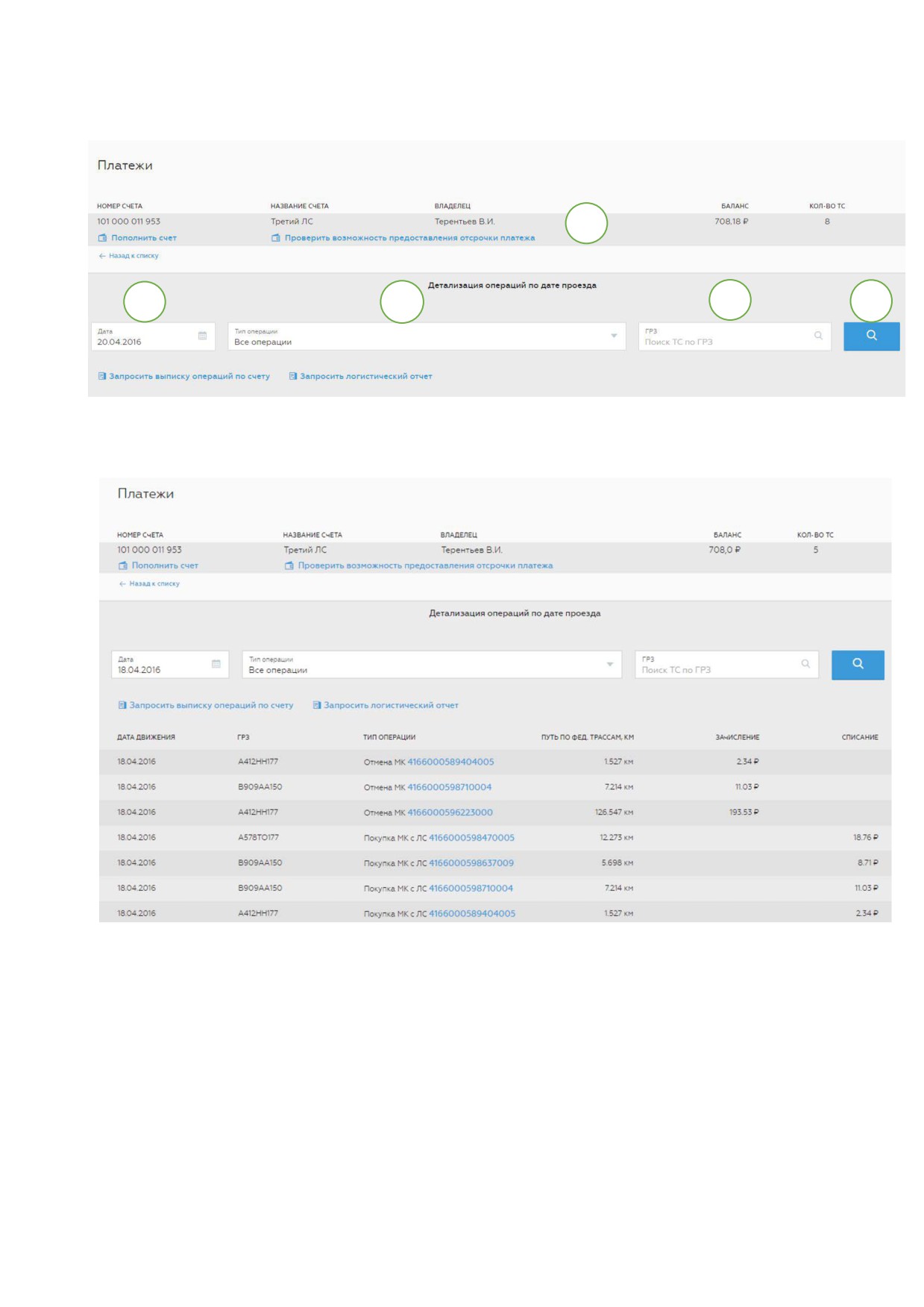
Task: Click Запросить выписку операций по счету below 18.04.2016
Action: click(x=211, y=705)
